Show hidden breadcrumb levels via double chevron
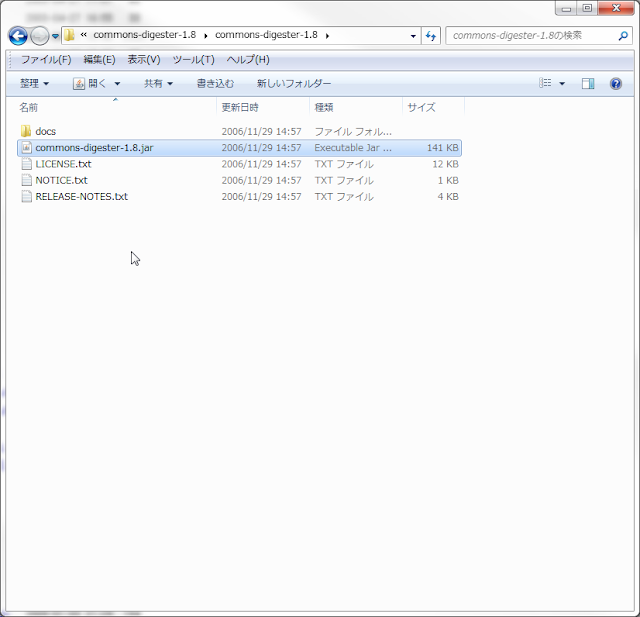Image resolution: width=640 pixels, height=617 pixels. (x=83, y=35)
